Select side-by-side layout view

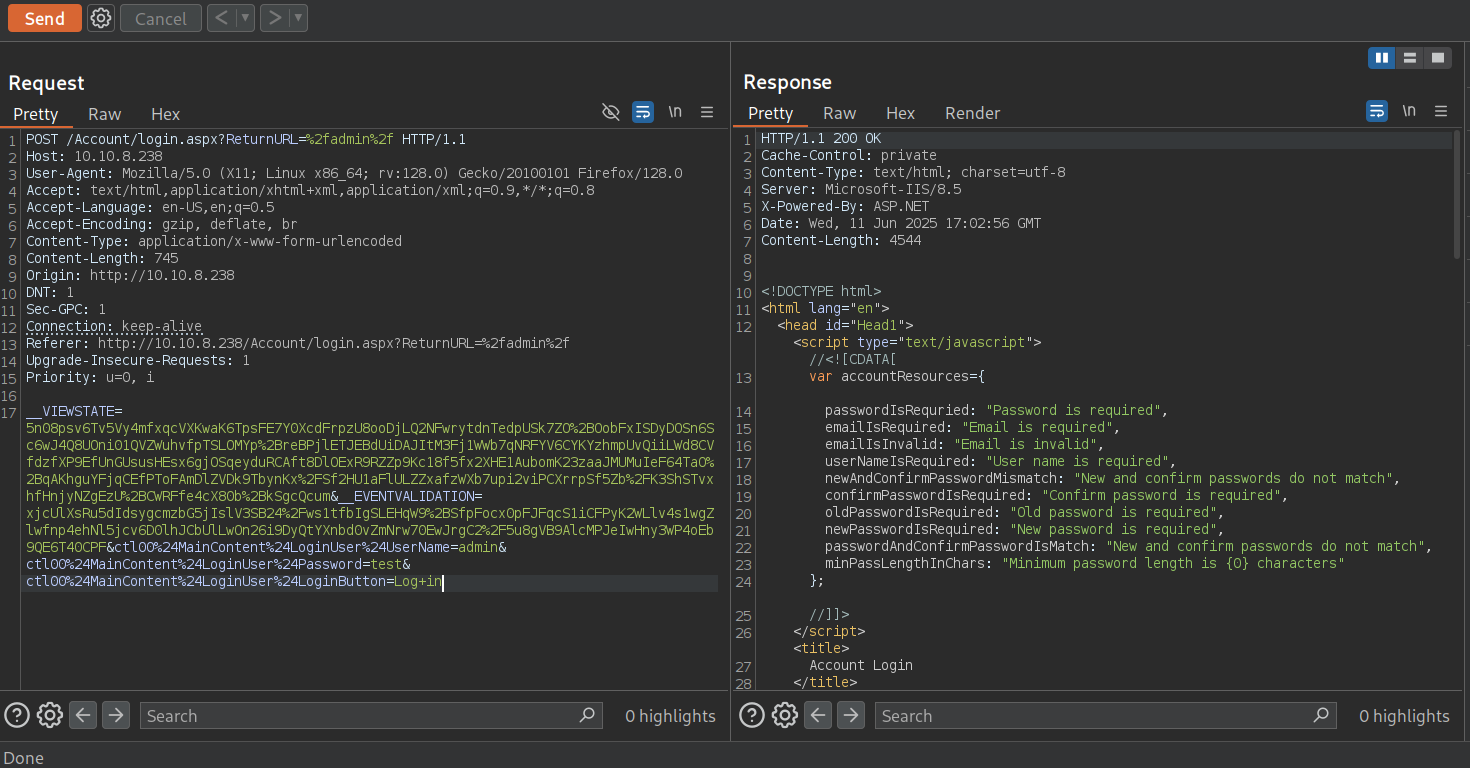1382,58
